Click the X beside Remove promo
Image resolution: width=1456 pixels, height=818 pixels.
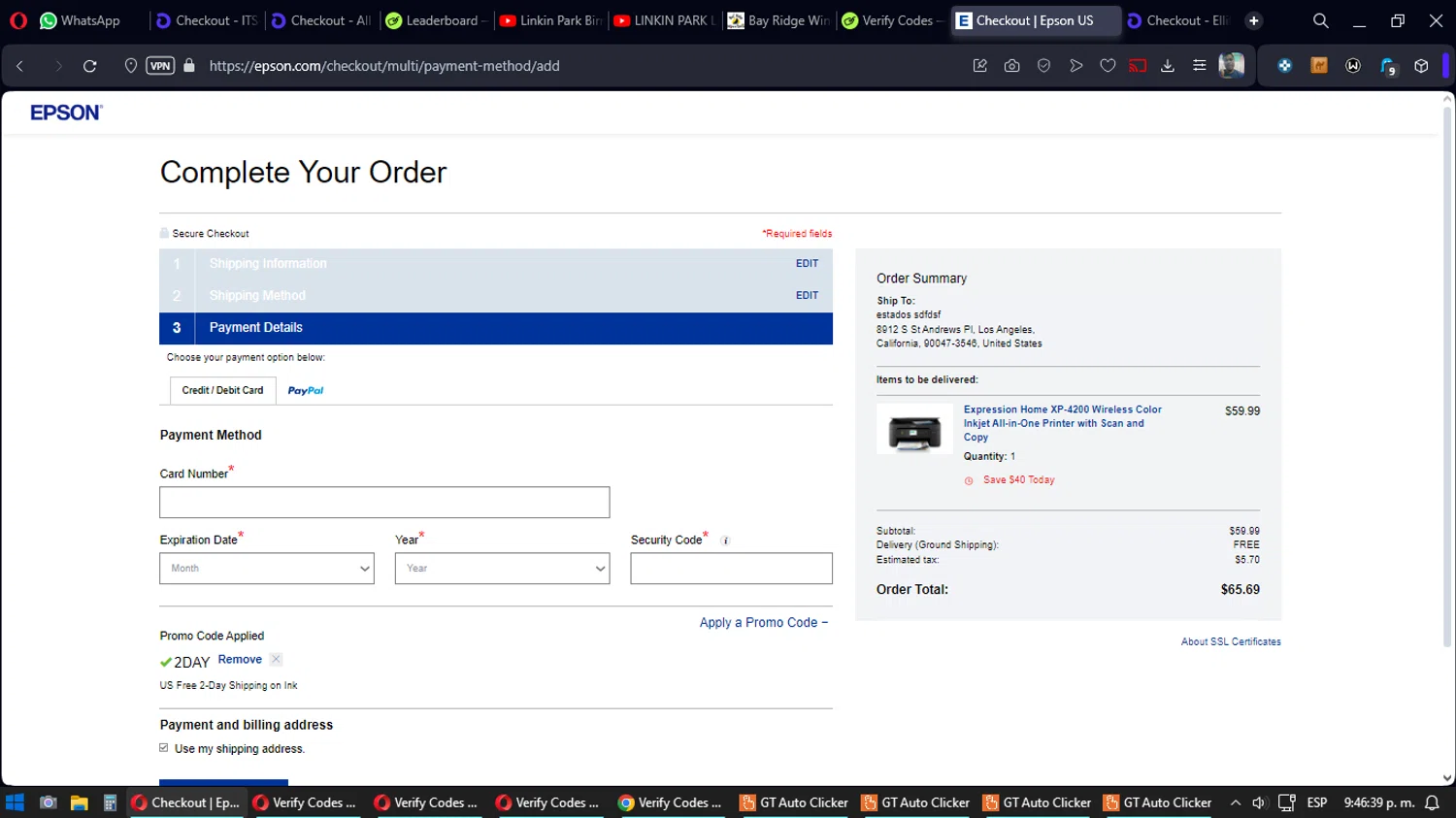coord(276,660)
